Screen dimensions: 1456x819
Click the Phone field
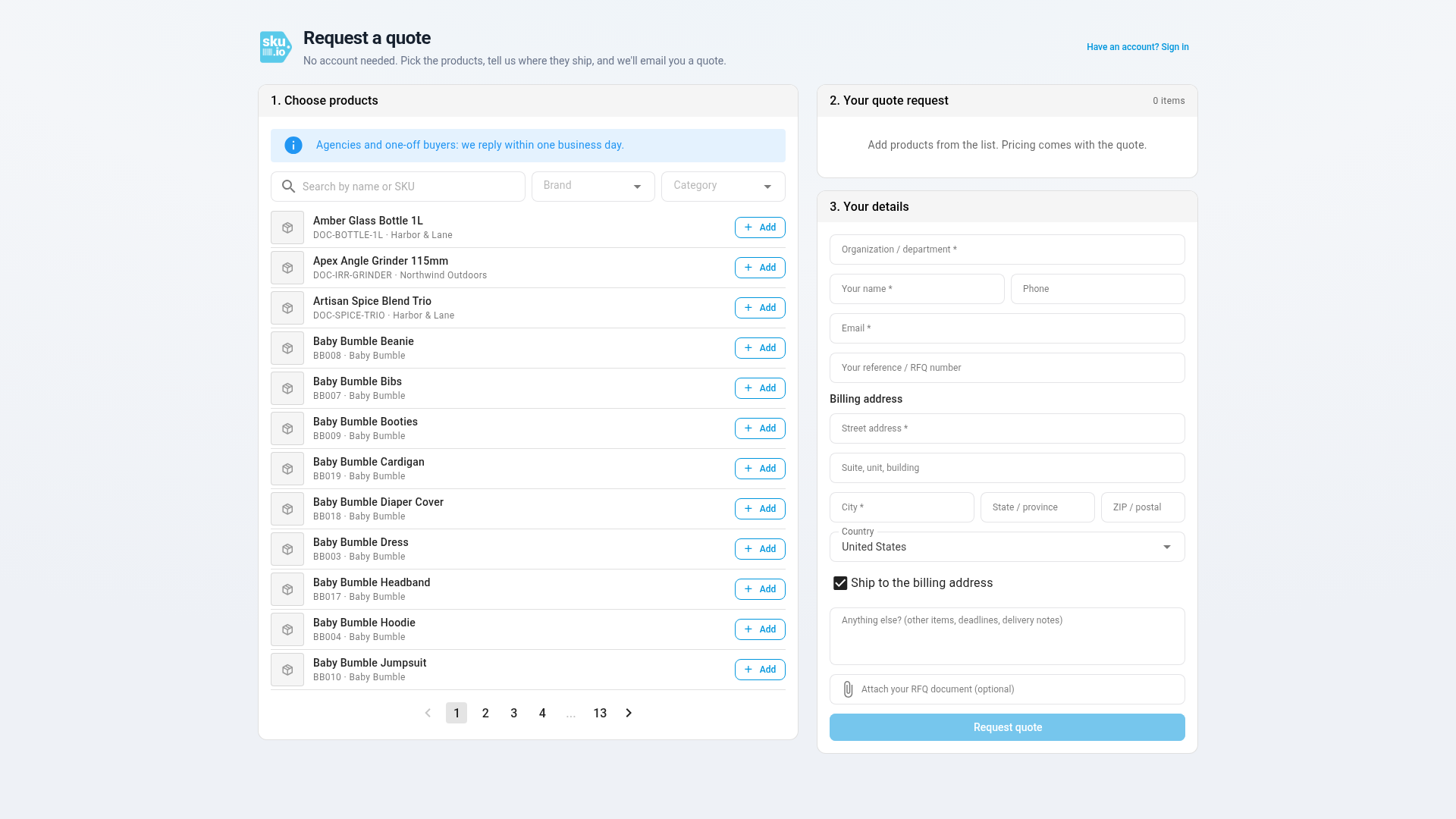click(1098, 289)
